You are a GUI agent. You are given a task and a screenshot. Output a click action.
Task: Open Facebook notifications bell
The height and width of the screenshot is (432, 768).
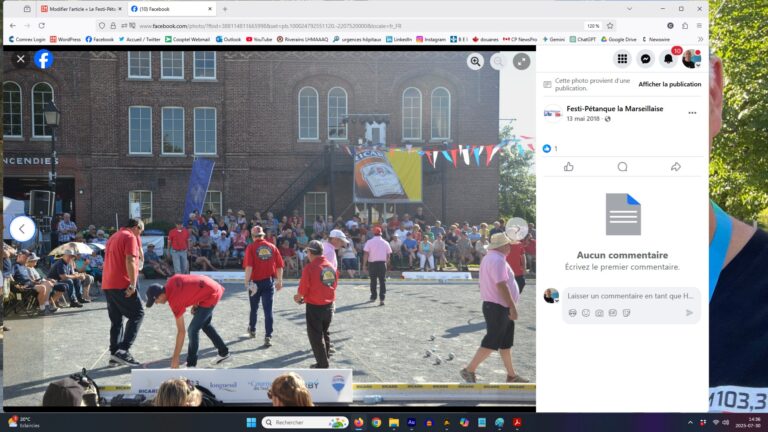(668, 59)
